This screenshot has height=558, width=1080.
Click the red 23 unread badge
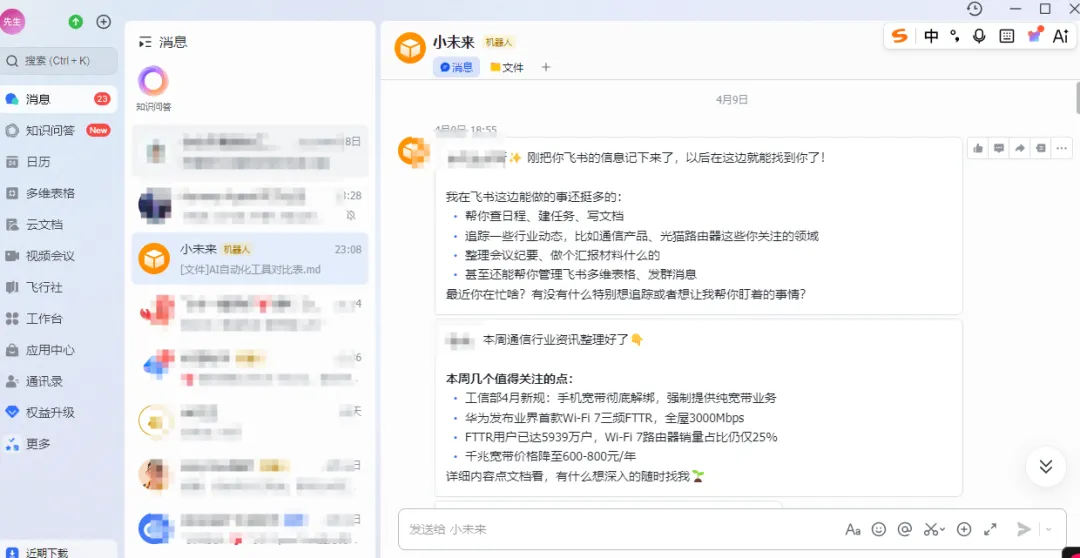pyautogui.click(x=102, y=99)
